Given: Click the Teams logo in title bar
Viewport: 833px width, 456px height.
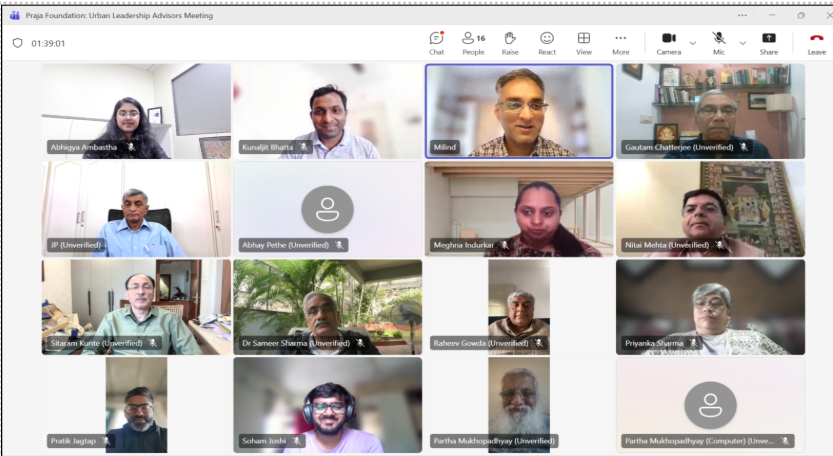Looking at the screenshot, I should [x=14, y=15].
